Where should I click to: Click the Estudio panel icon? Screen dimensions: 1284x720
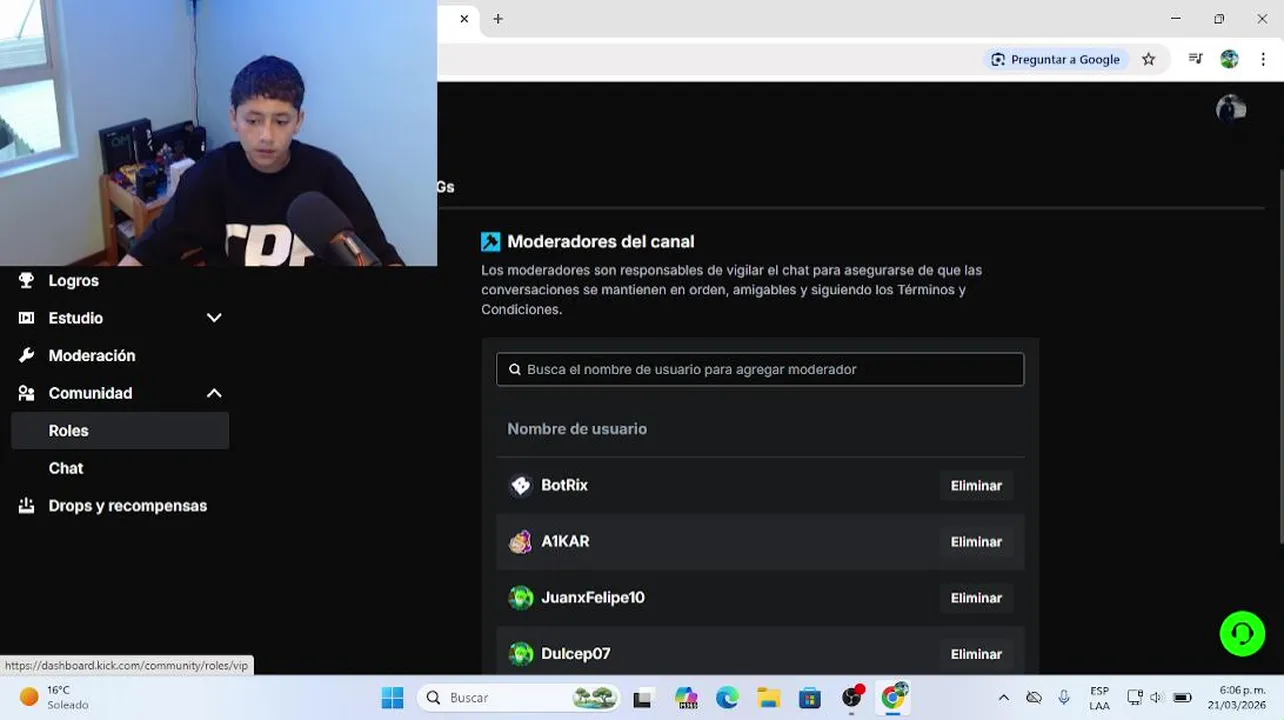coord(27,318)
